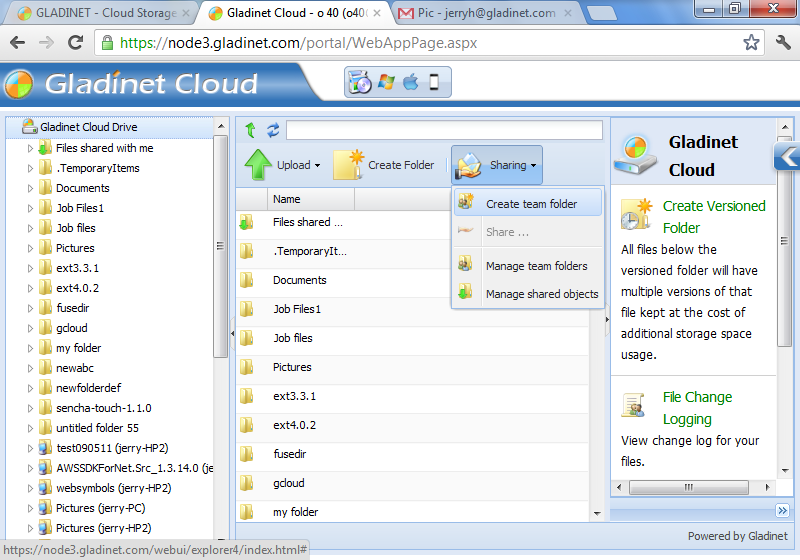This screenshot has width=800, height=560.
Task: Click the Files shared folder icon in file list
Action: (246, 222)
